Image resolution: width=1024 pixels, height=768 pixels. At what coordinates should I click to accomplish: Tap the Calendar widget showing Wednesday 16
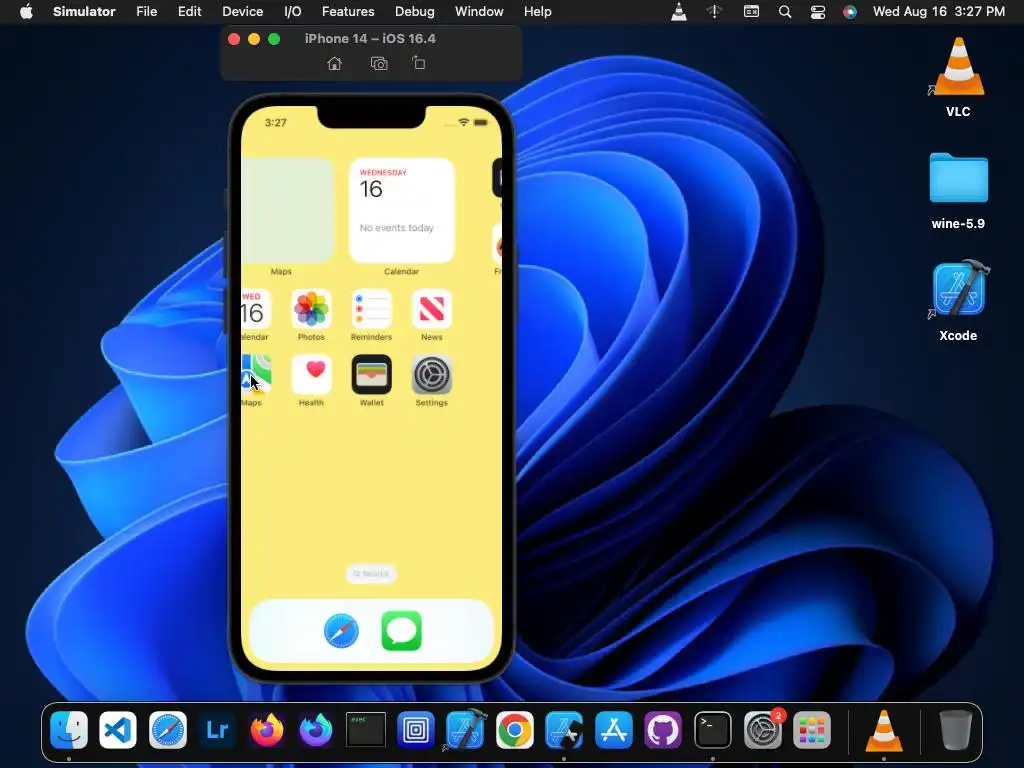click(402, 210)
